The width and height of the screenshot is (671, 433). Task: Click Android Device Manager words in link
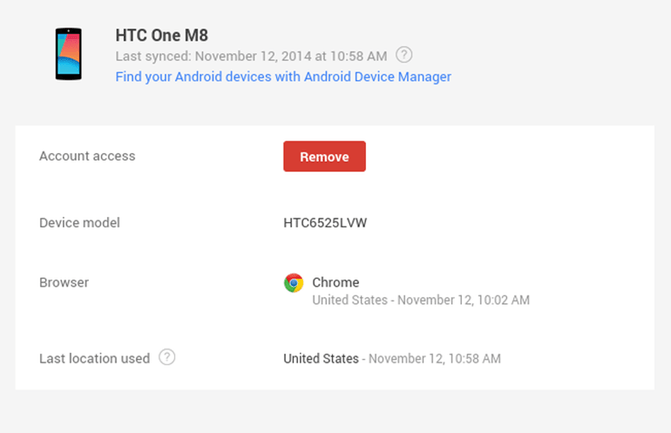(377, 77)
